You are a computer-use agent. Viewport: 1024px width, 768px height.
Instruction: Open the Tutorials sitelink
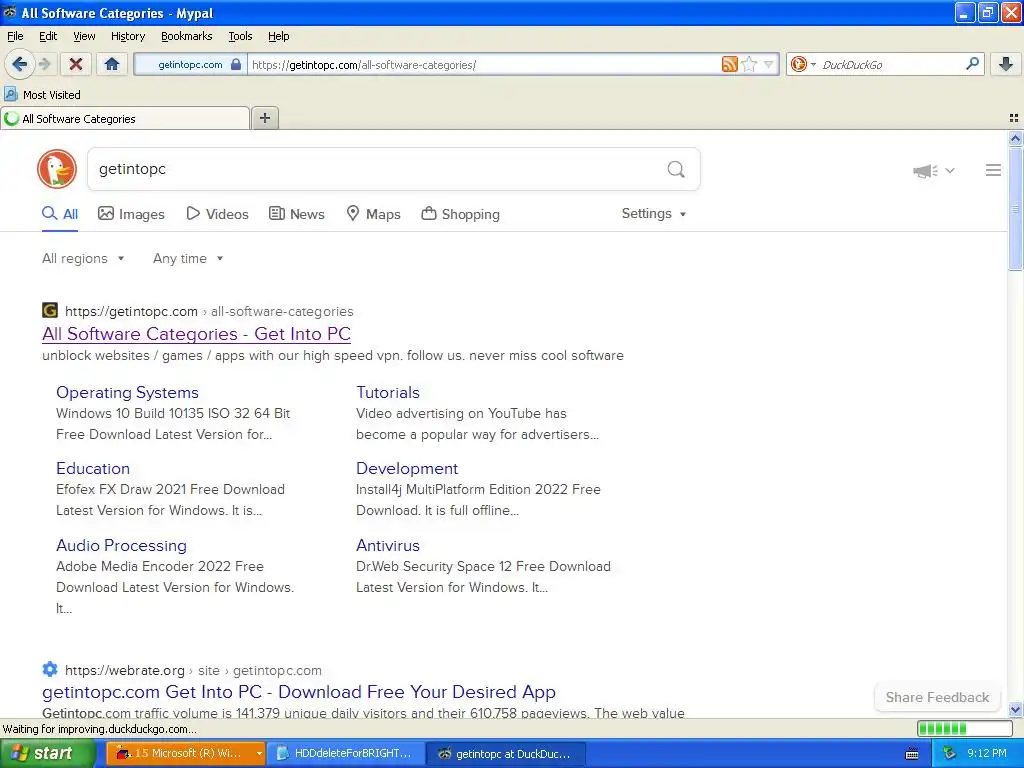(388, 392)
